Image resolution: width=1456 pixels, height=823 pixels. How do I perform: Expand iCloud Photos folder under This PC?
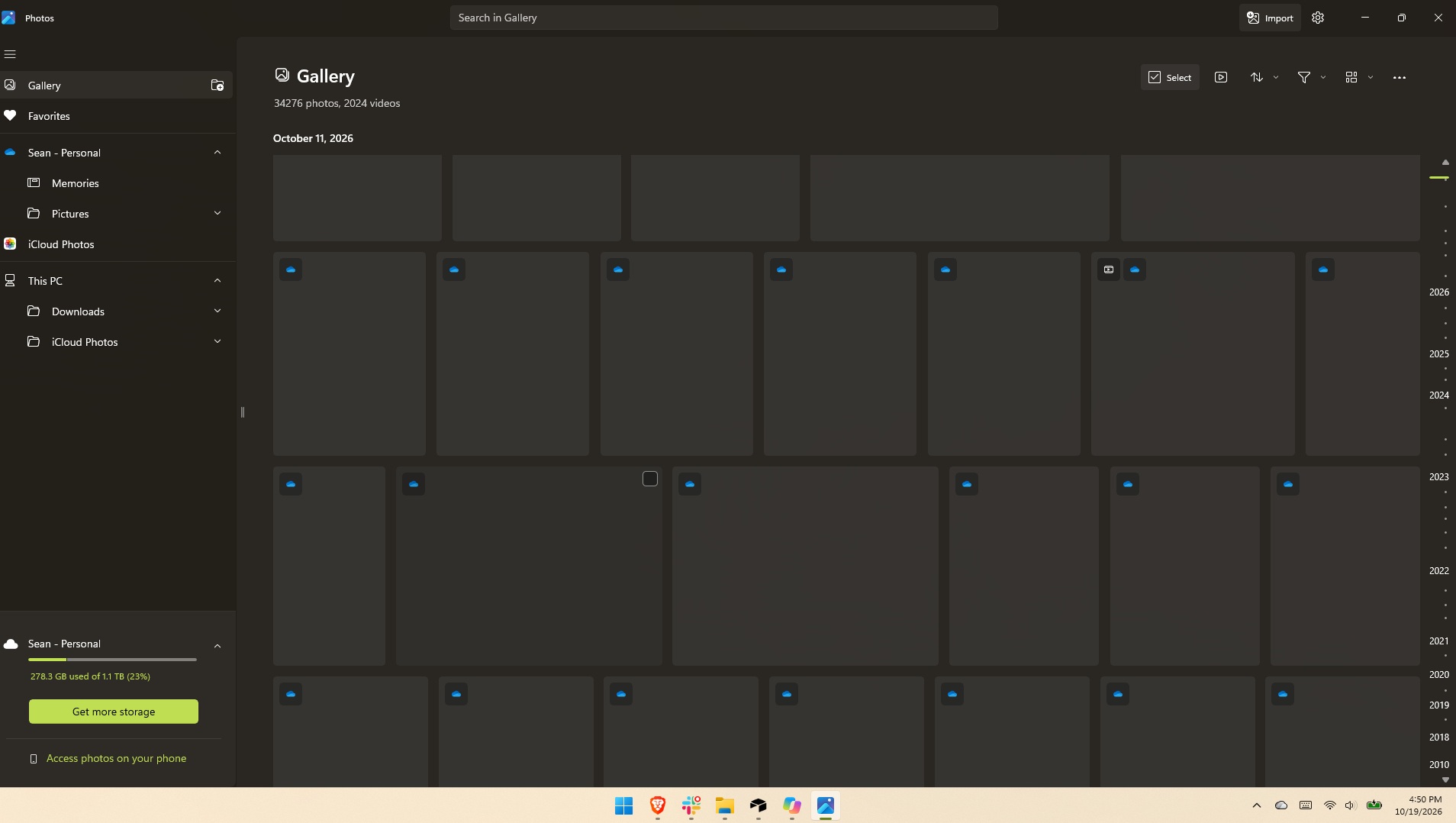[x=217, y=342]
